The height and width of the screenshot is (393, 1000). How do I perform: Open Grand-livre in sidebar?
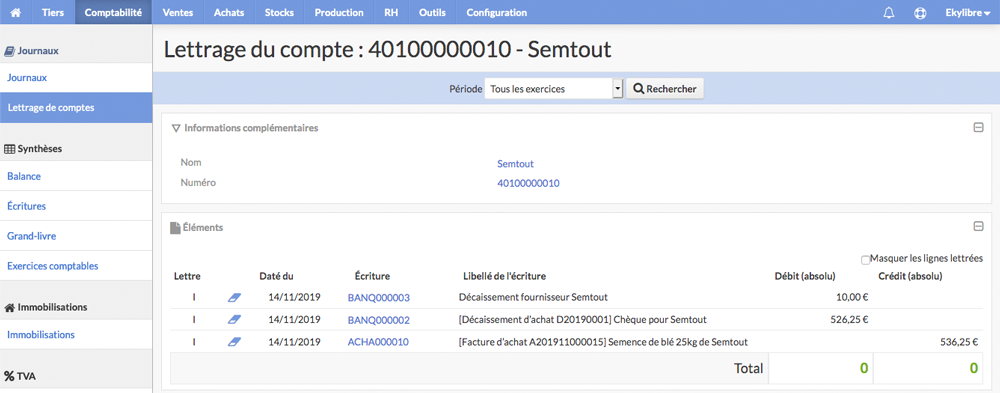(76, 236)
